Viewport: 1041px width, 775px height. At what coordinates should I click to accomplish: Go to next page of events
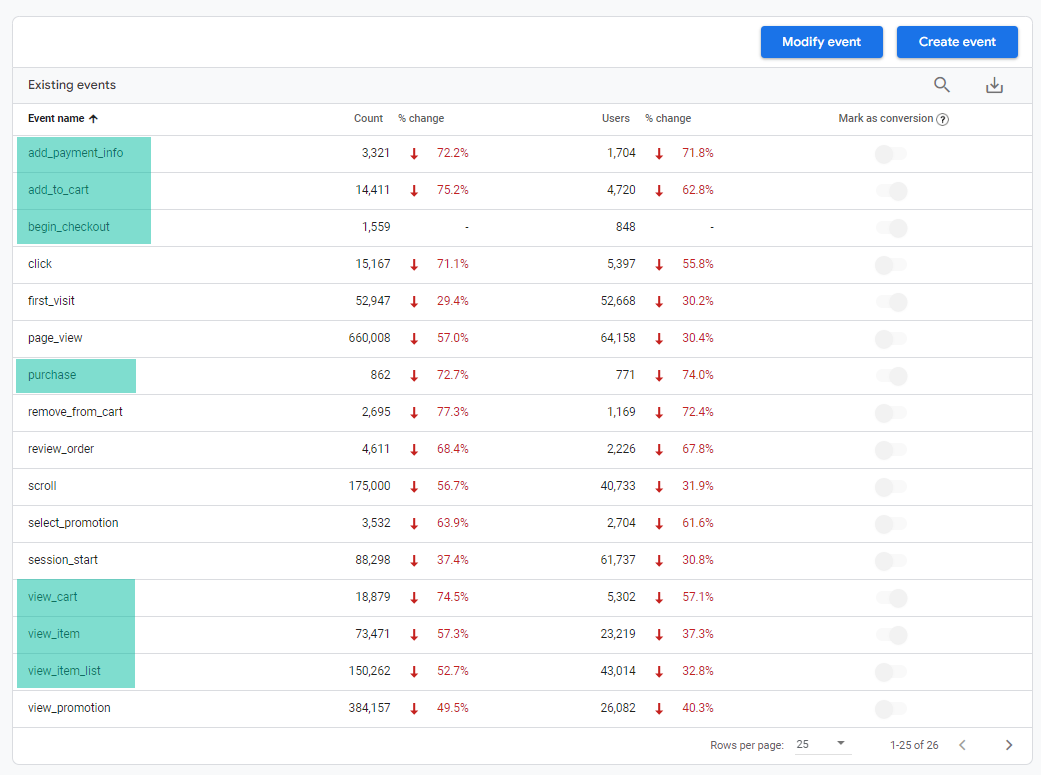(x=1008, y=745)
